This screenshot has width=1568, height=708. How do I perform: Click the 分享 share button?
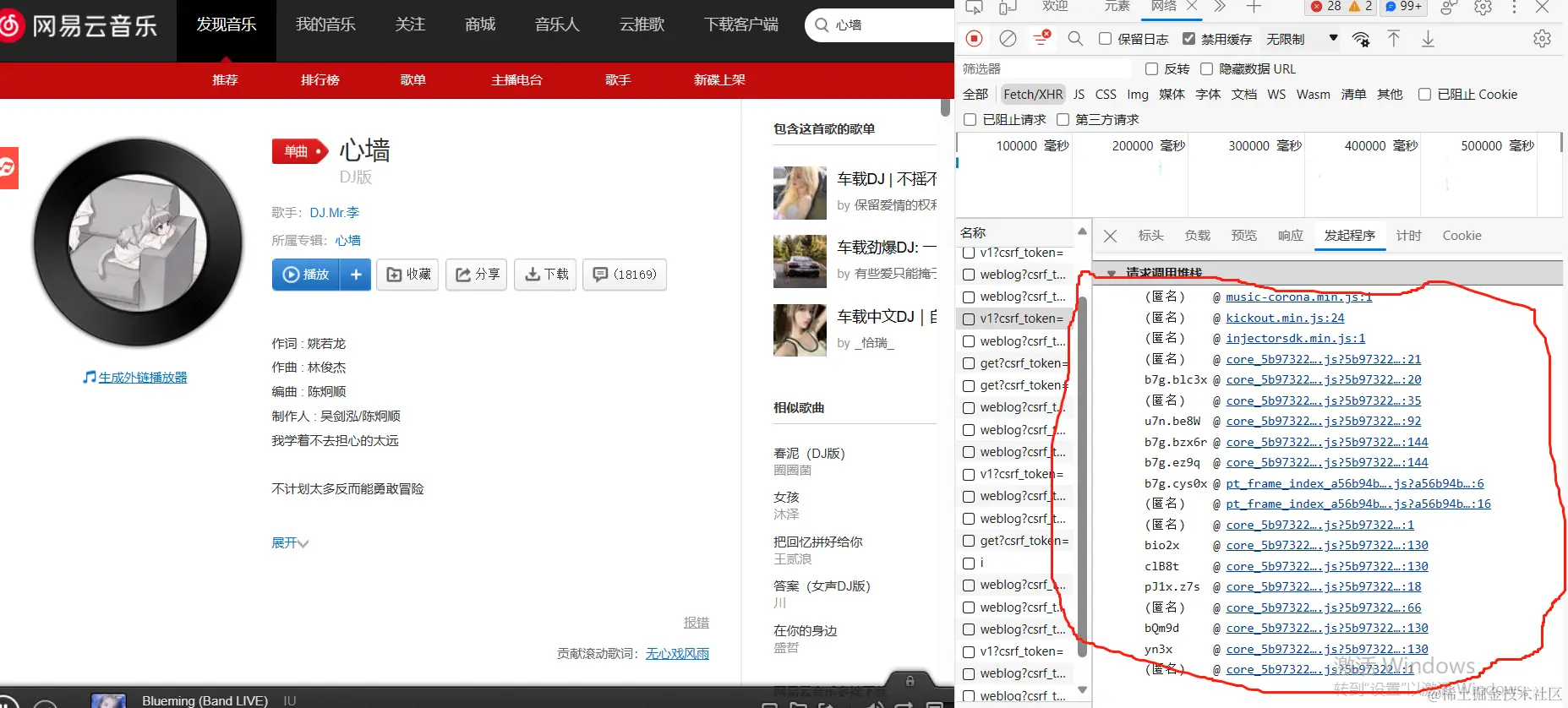click(x=477, y=275)
